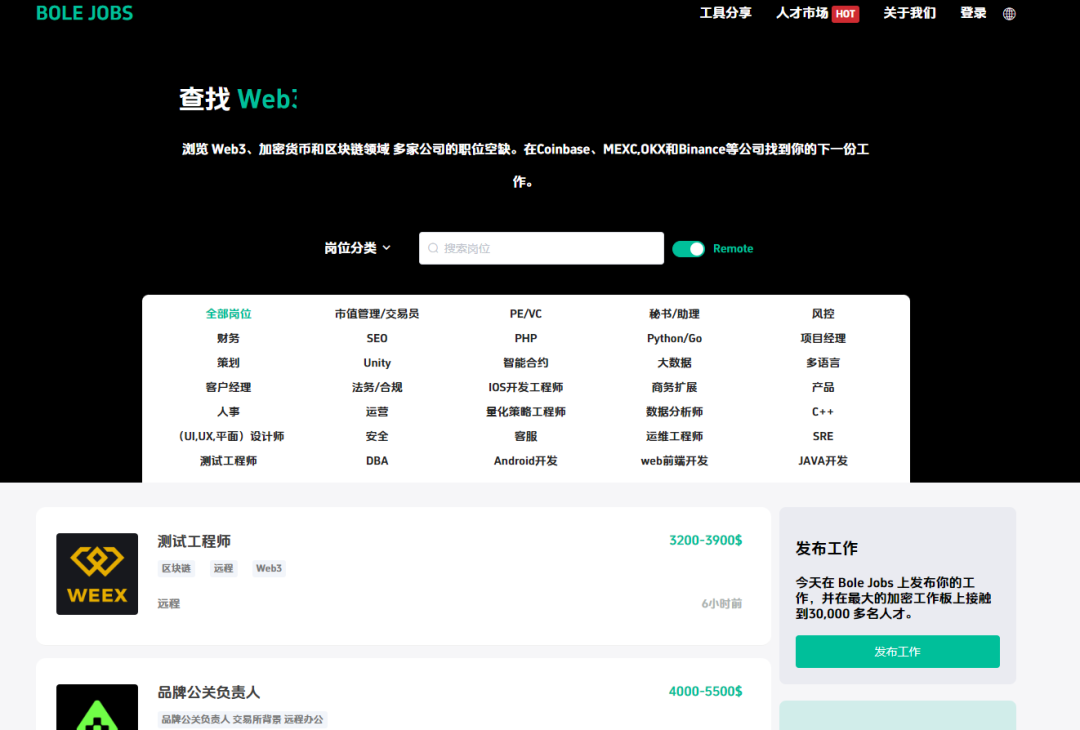Screen dimensions: 1080x730
Task: Select 客户经理 category
Action: tap(229, 387)
